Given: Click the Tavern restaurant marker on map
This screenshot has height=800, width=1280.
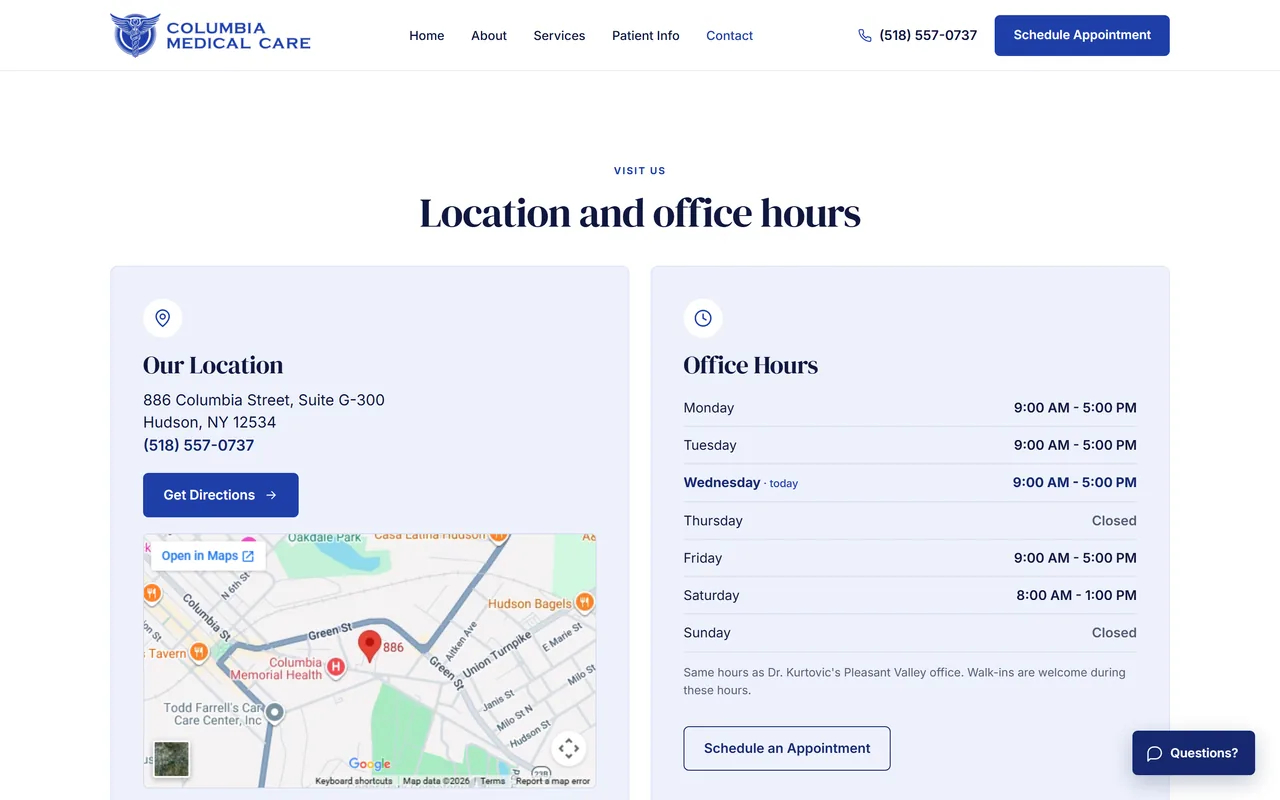Looking at the screenshot, I should point(199,652).
